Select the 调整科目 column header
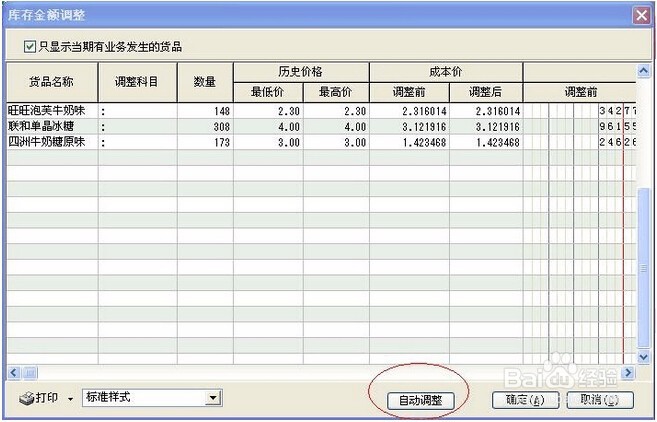Viewport: 657px width, 422px height. pos(137,82)
